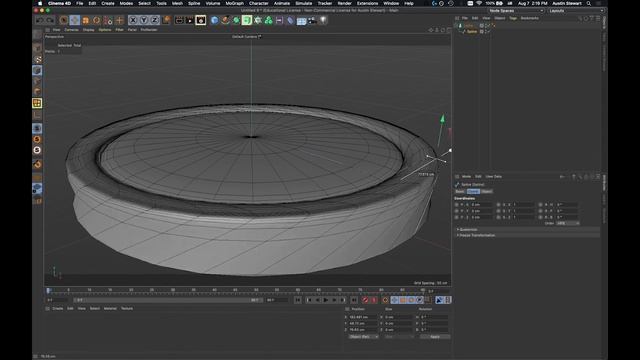The height and width of the screenshot is (360, 640).
Task: Open Layouts dropdown
Action: [x=576, y=11]
